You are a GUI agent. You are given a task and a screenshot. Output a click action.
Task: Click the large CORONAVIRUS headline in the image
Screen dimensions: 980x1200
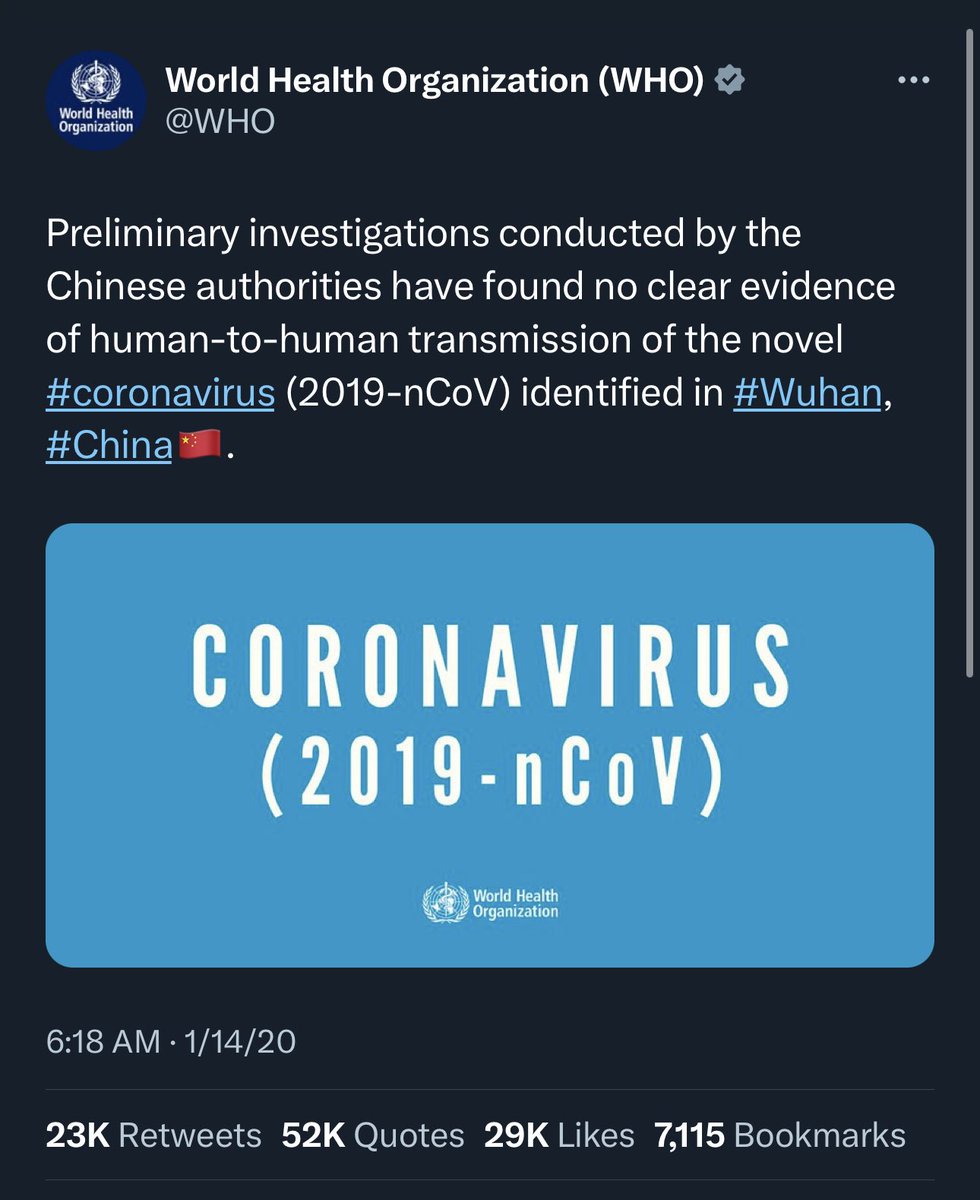point(490,660)
